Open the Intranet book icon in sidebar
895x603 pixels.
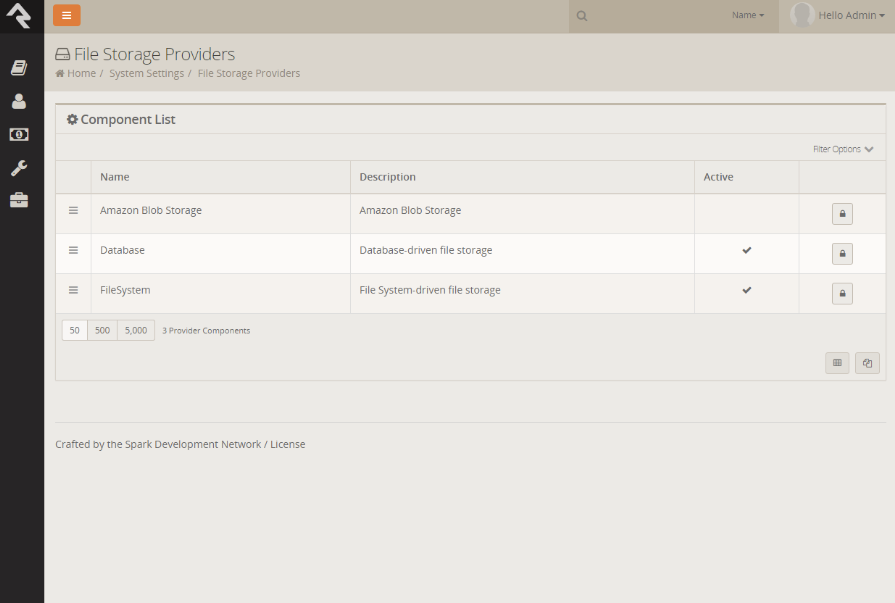point(19,68)
